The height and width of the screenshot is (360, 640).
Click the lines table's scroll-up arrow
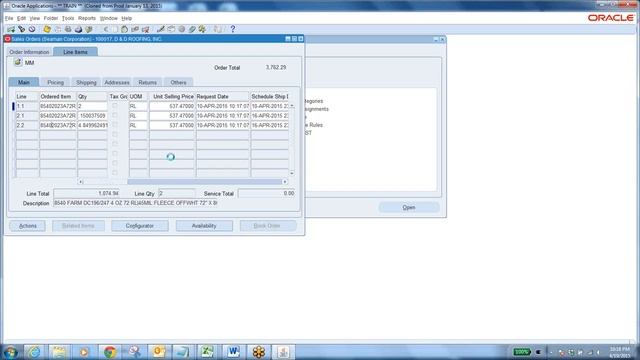[292, 106]
